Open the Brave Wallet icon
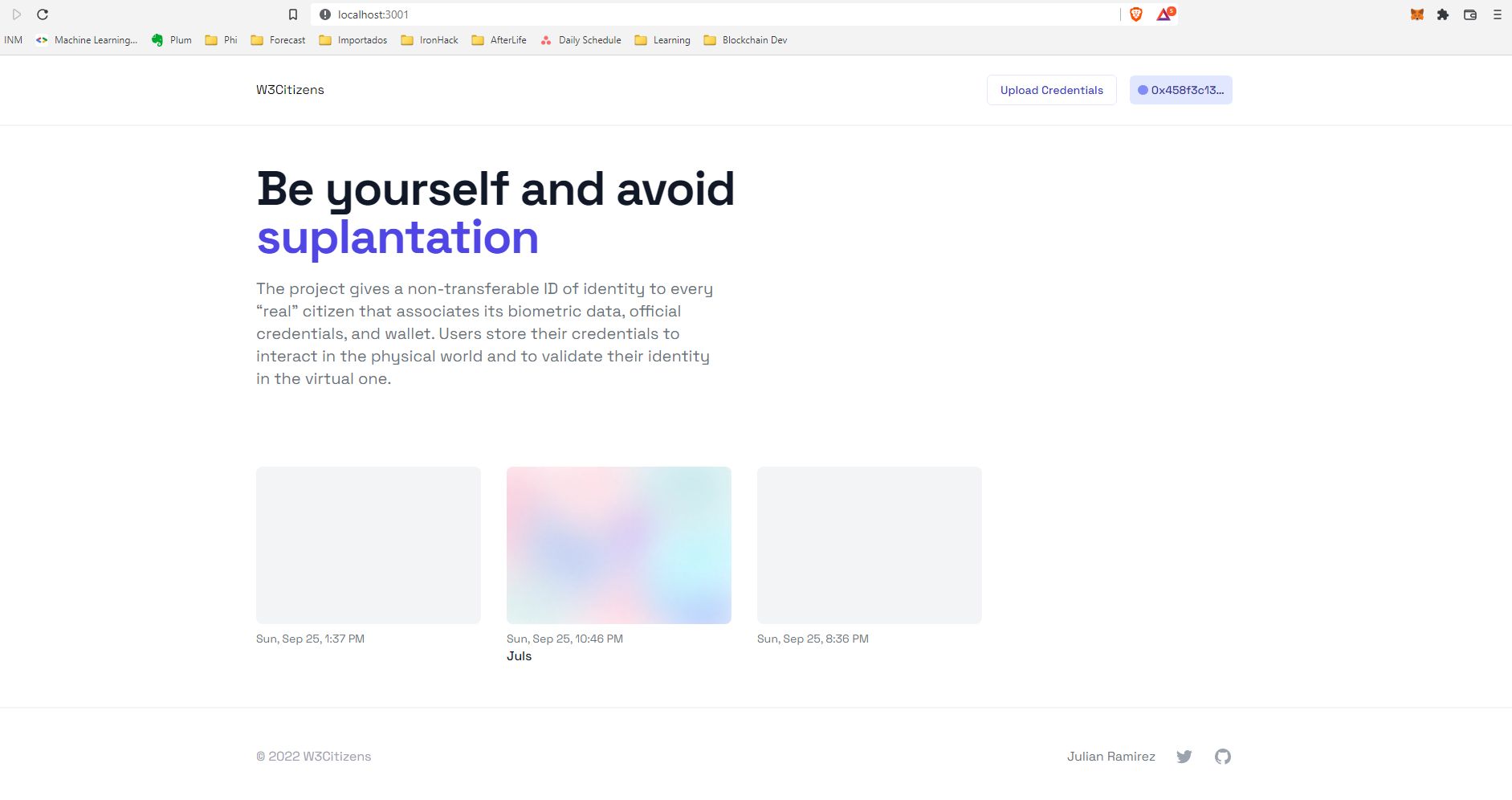 click(x=1470, y=14)
